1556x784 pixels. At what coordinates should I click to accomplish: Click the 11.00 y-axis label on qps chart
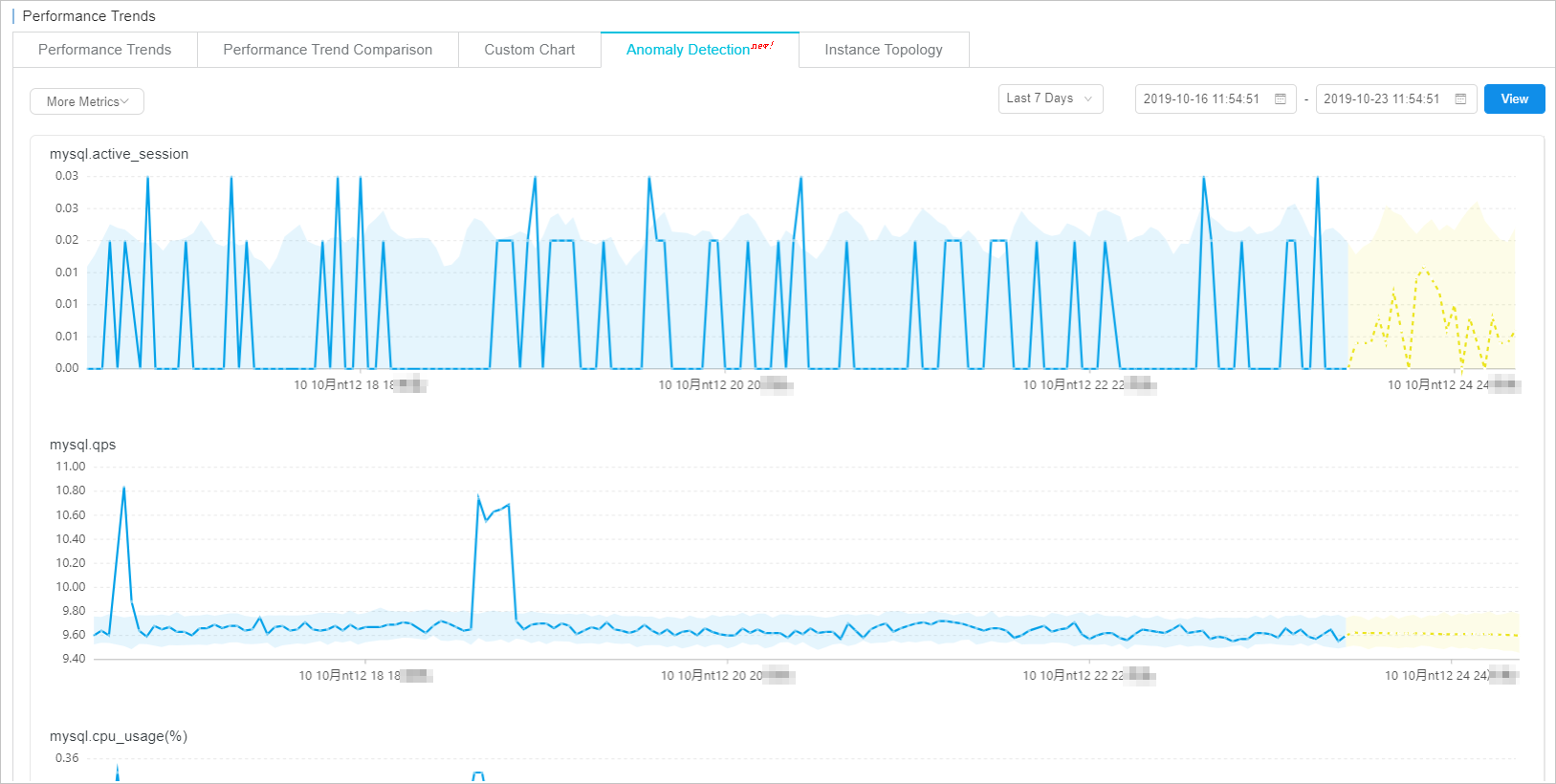point(71,467)
